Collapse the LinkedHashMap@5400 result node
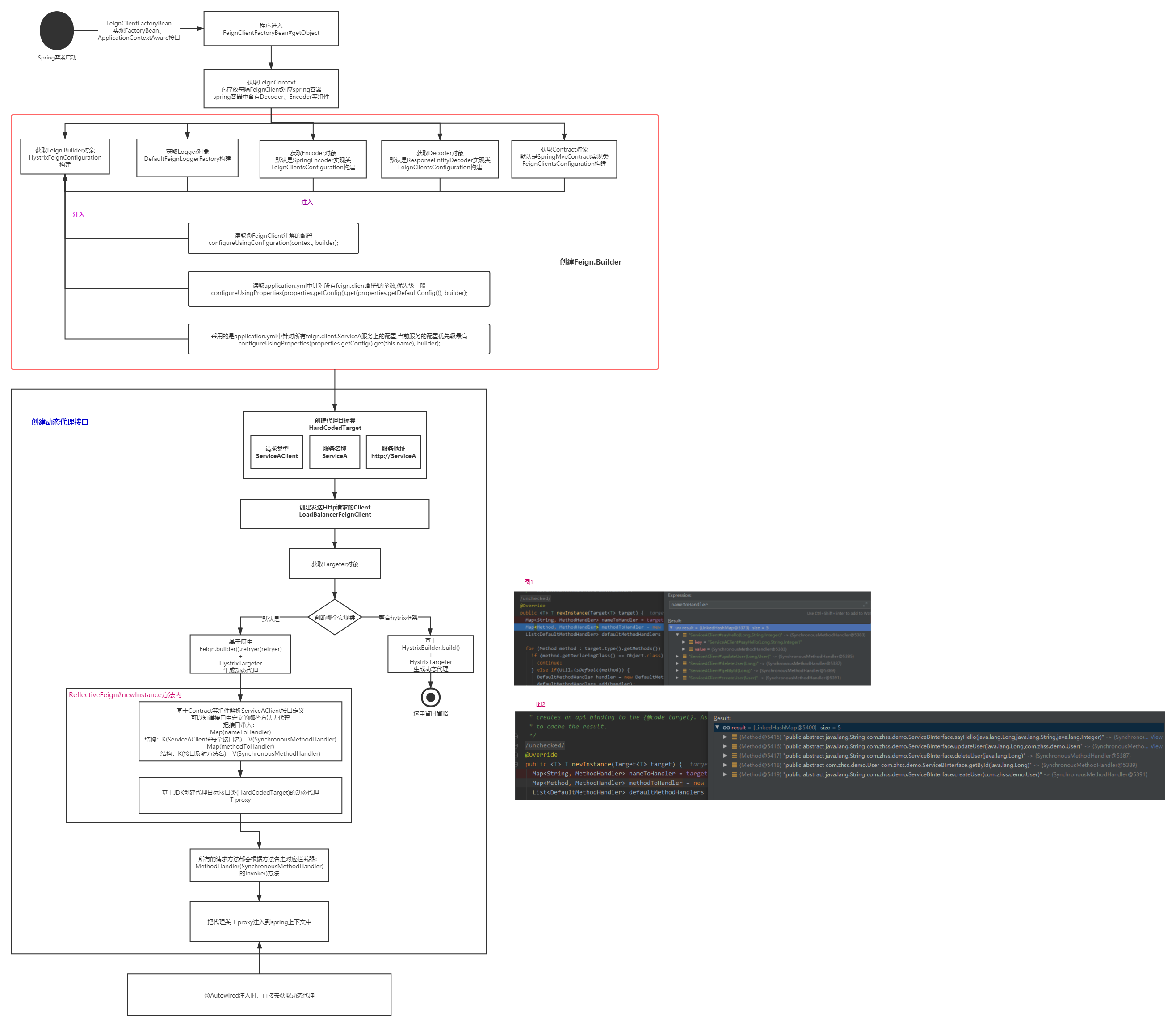Viewport: 1176px width, 1027px height. pos(717,727)
